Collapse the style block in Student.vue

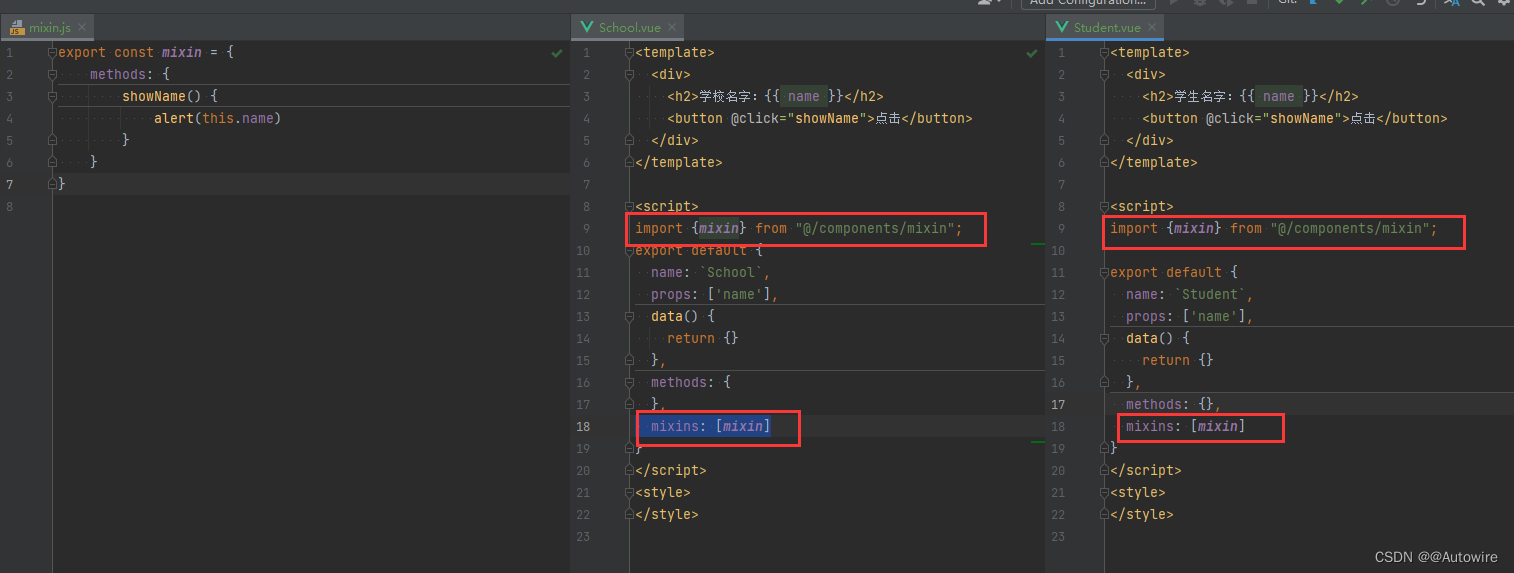point(1104,492)
